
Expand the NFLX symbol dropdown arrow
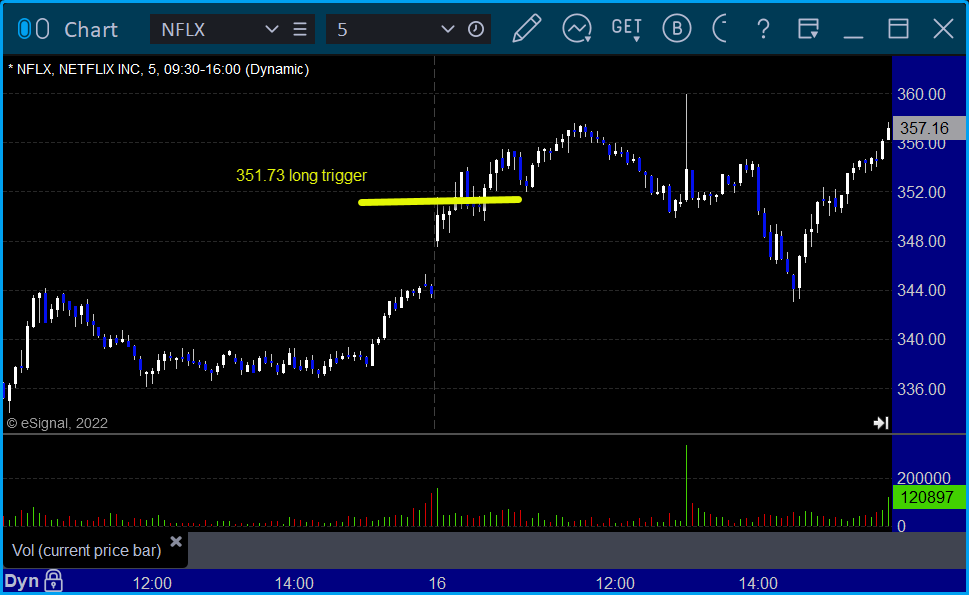[x=271, y=29]
